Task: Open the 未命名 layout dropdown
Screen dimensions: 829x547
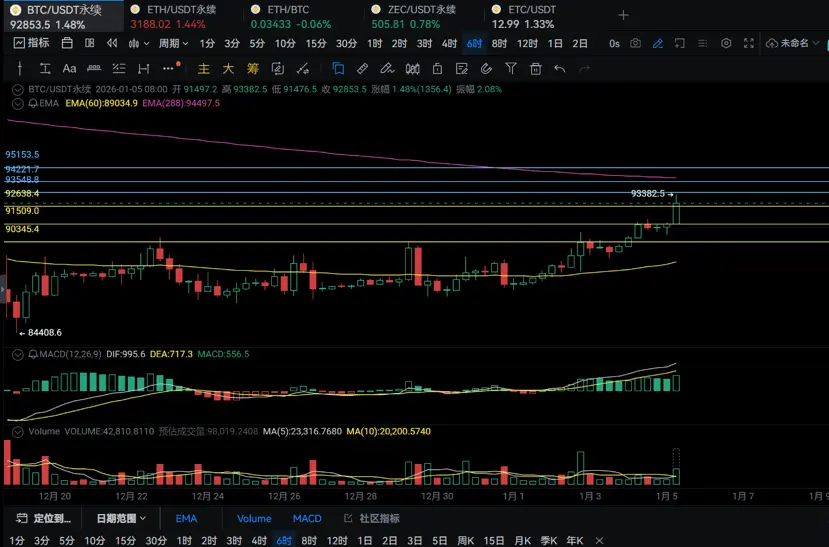Action: coord(793,43)
